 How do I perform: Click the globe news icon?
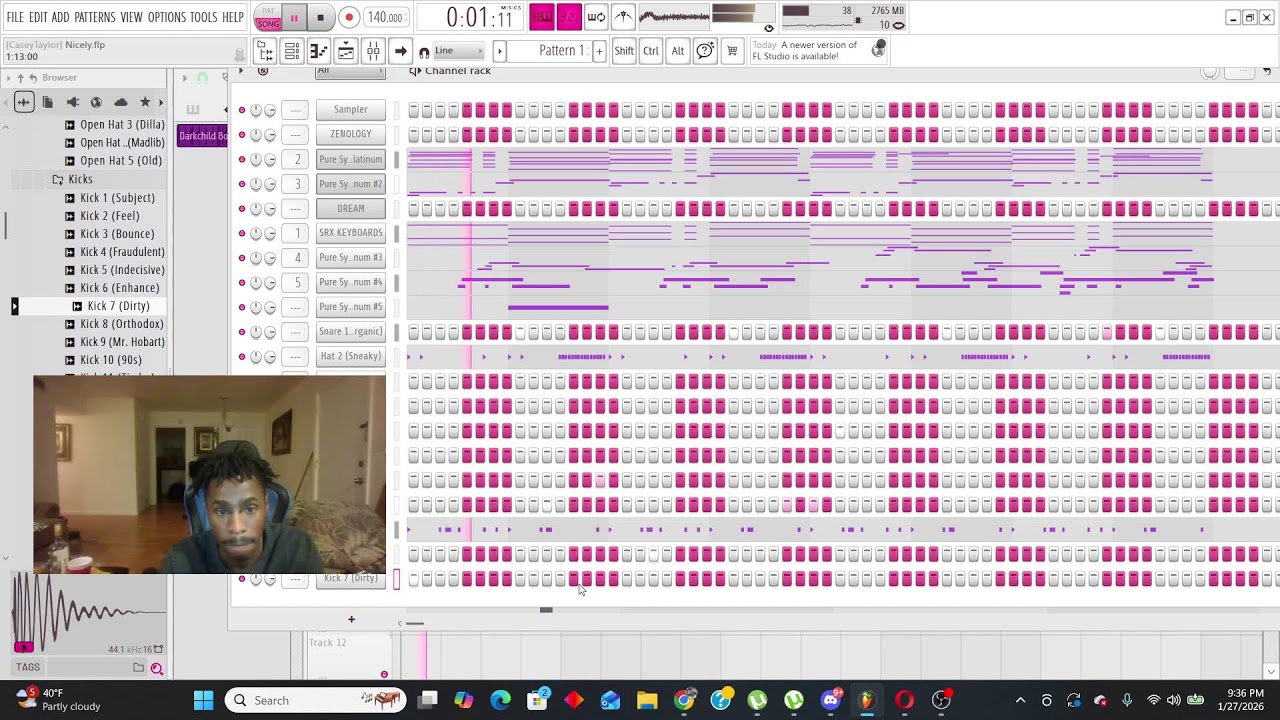(x=878, y=49)
